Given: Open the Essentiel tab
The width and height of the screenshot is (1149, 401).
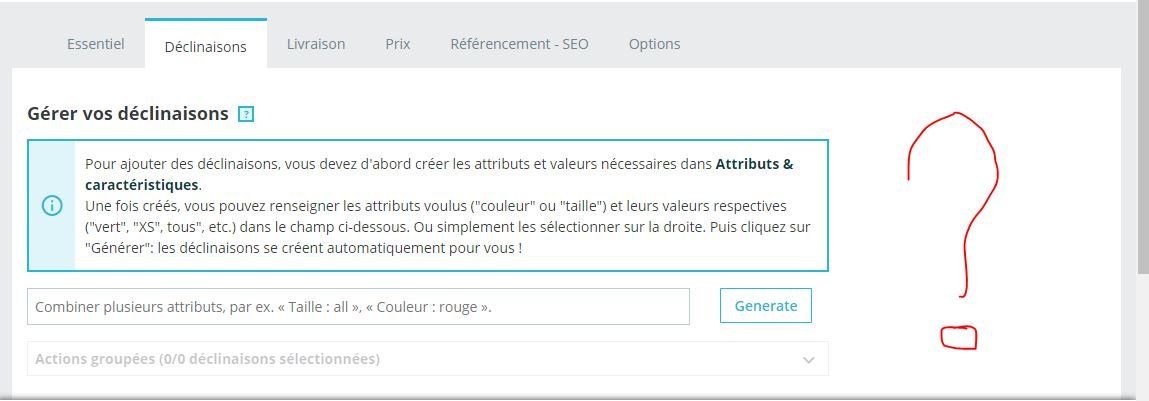Looking at the screenshot, I should coord(96,44).
